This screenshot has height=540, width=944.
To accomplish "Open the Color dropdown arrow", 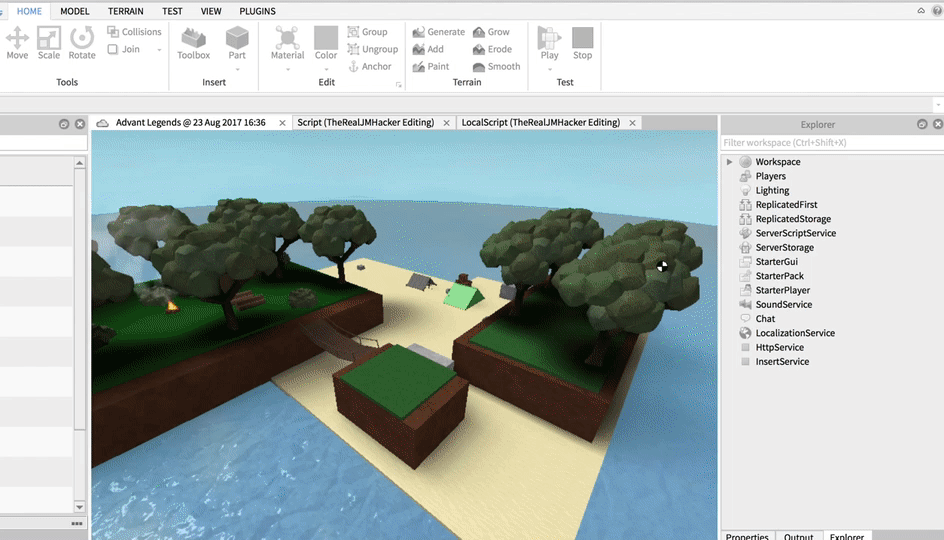I will 326,69.
